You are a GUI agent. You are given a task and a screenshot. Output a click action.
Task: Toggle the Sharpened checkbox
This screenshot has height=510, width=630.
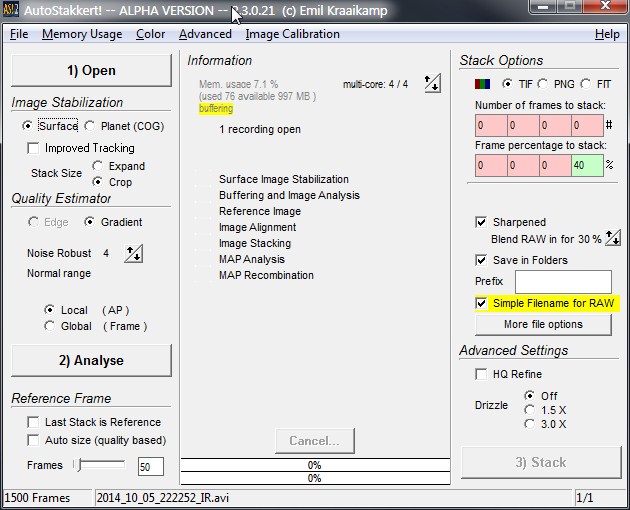coord(482,222)
